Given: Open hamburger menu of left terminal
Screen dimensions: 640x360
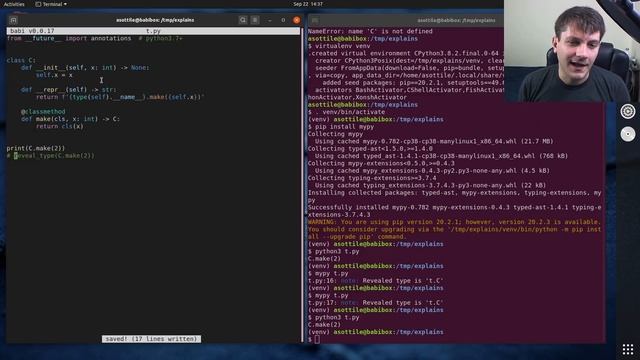Looking at the screenshot, I should pos(255,20).
